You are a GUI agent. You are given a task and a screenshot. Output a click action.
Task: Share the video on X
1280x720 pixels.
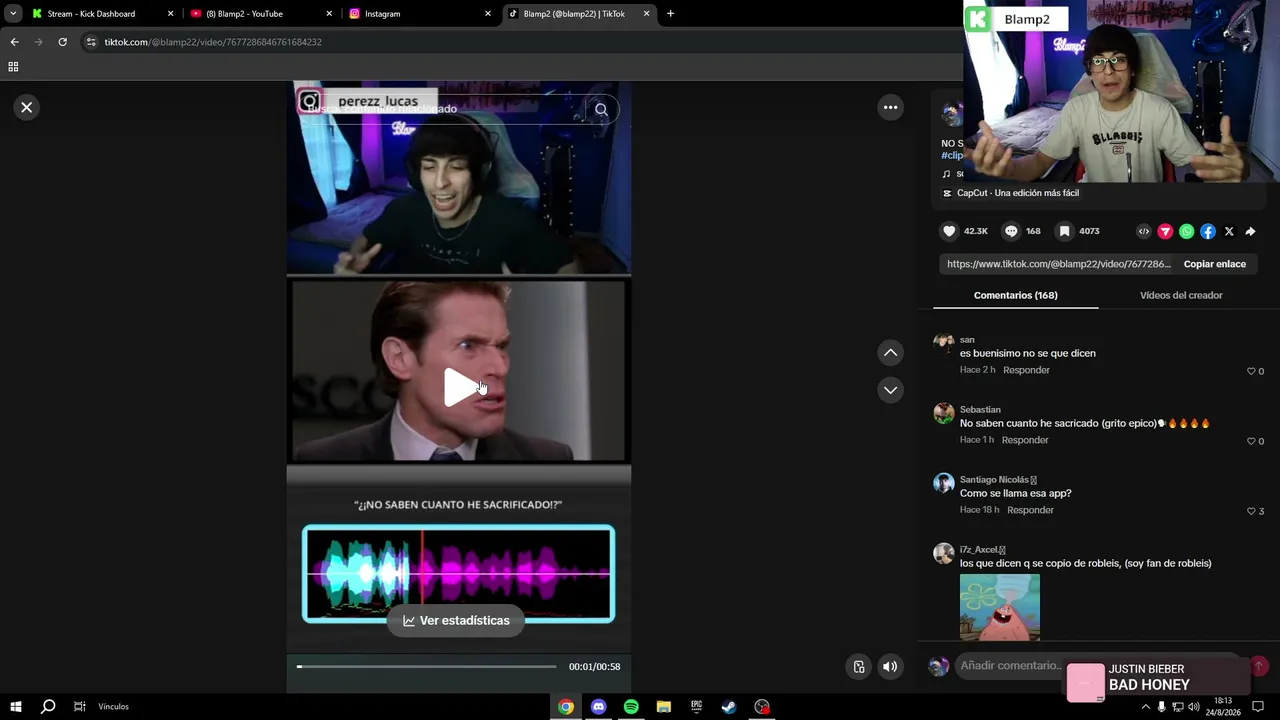tap(1229, 231)
